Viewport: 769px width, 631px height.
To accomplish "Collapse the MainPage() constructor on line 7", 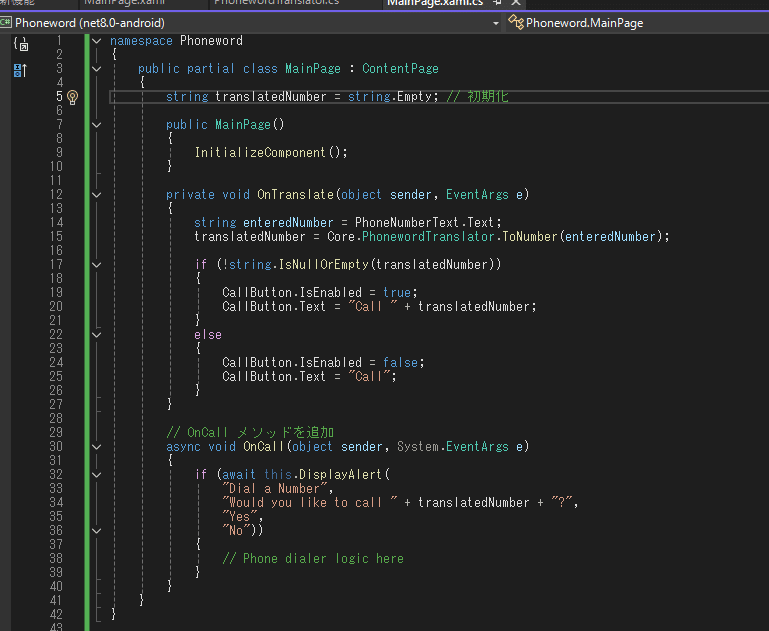I will tap(97, 125).
